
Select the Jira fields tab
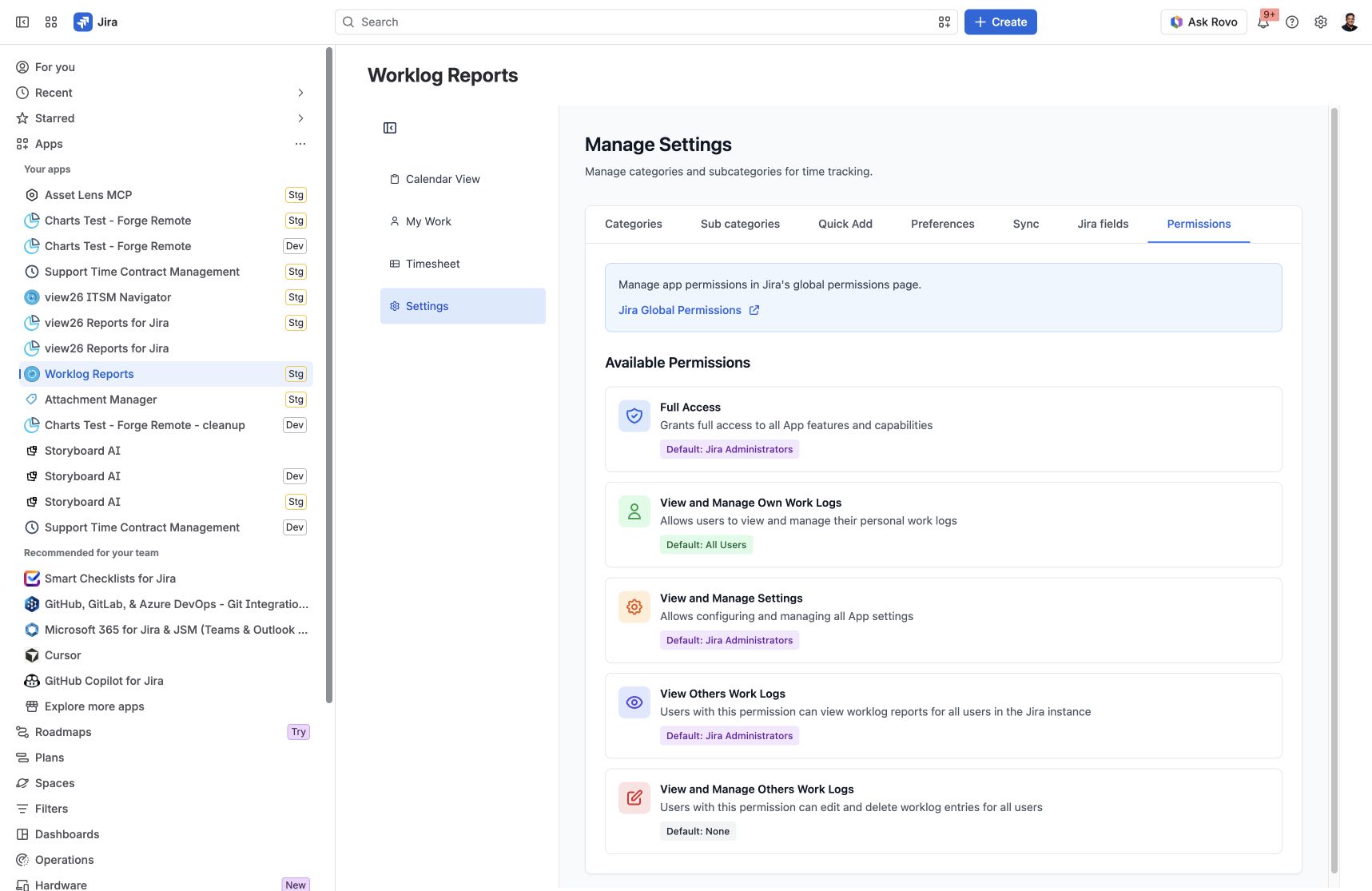point(1103,224)
